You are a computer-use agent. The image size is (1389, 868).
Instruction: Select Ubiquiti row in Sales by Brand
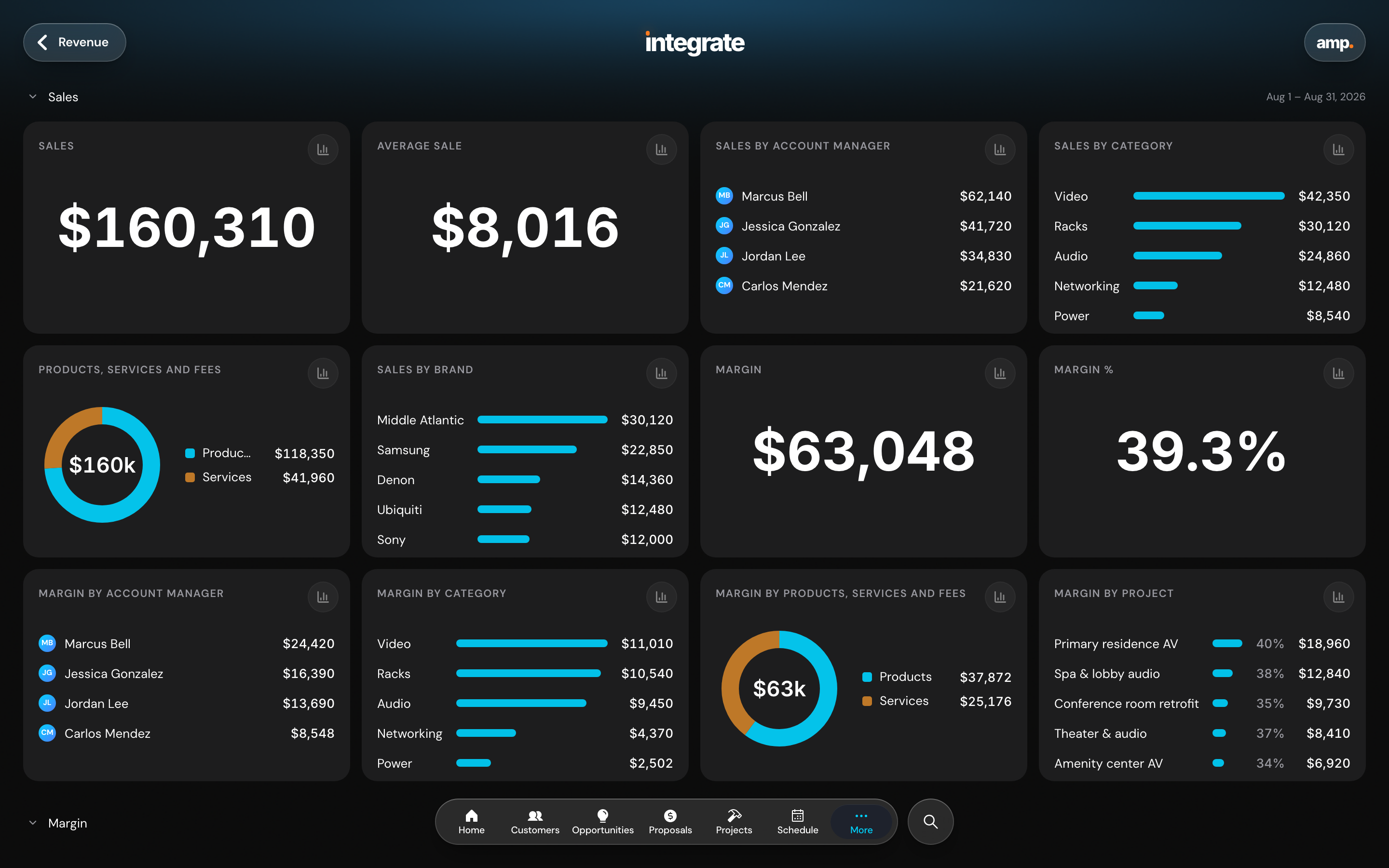coord(525,510)
